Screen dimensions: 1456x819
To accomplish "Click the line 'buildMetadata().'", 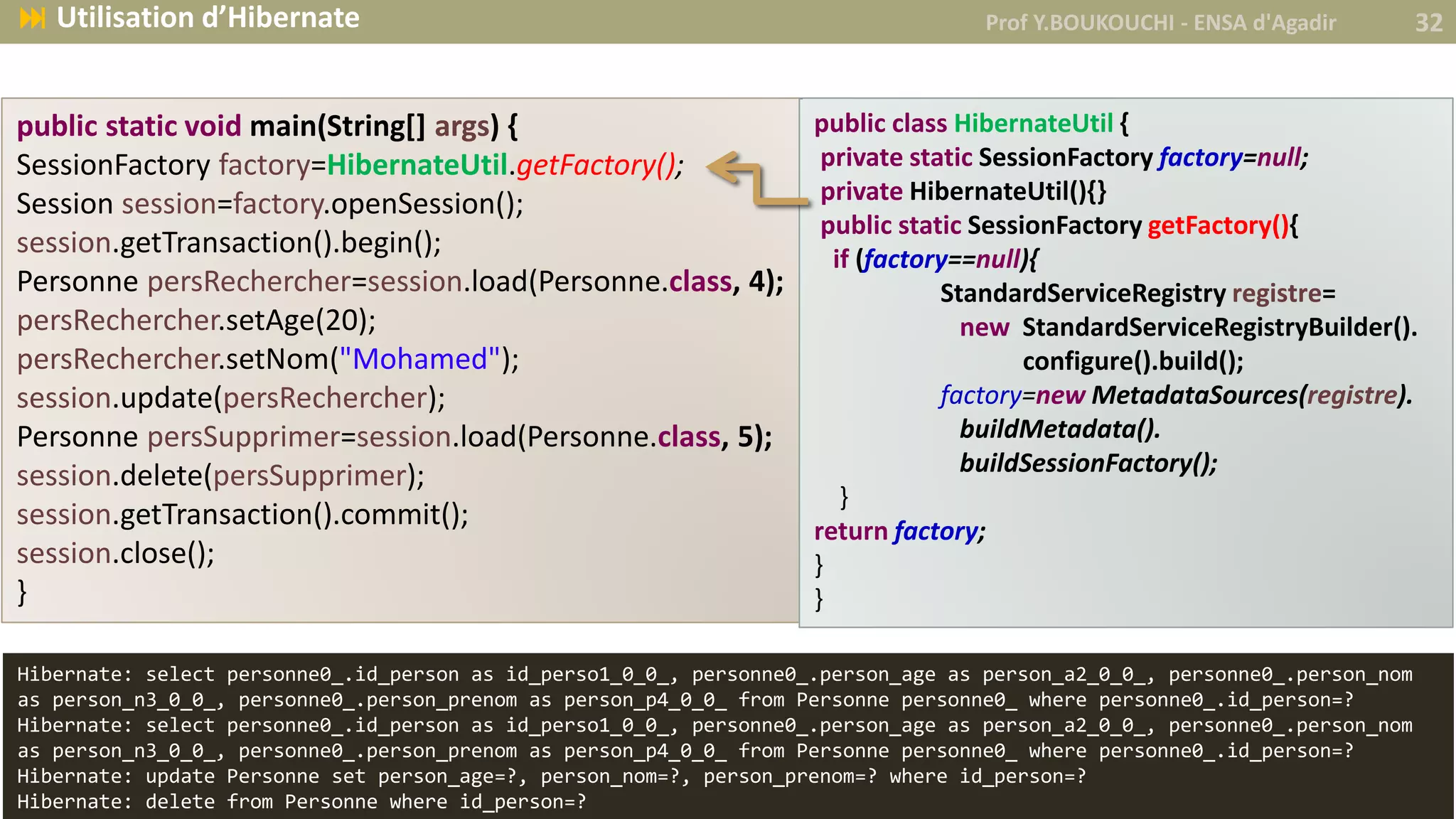I will coord(1060,429).
